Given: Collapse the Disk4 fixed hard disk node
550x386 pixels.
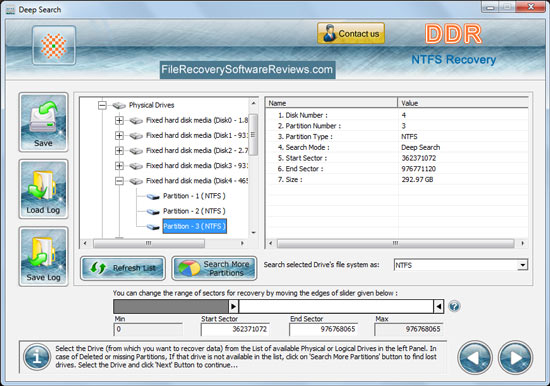Looking at the screenshot, I should [x=119, y=181].
